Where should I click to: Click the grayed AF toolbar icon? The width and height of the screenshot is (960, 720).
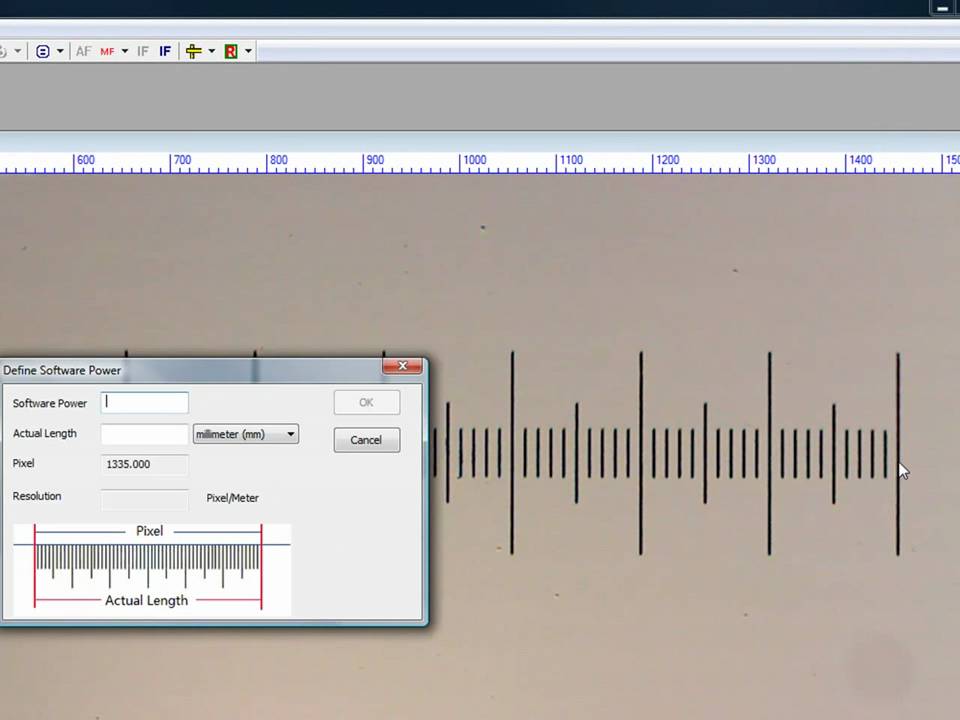[x=83, y=51]
